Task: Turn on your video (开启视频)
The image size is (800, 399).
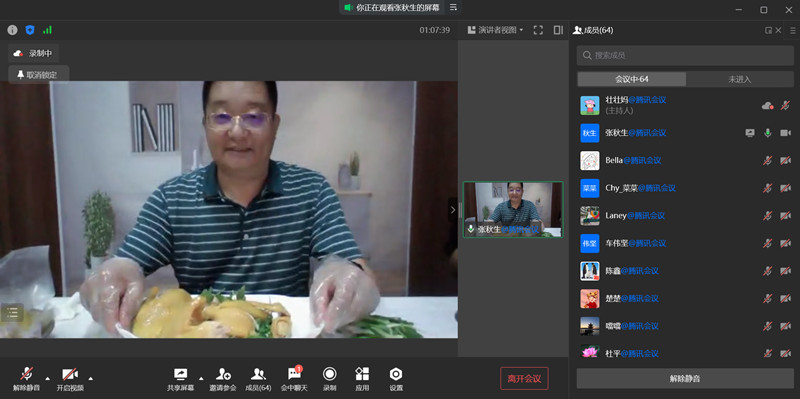Action: [70, 380]
